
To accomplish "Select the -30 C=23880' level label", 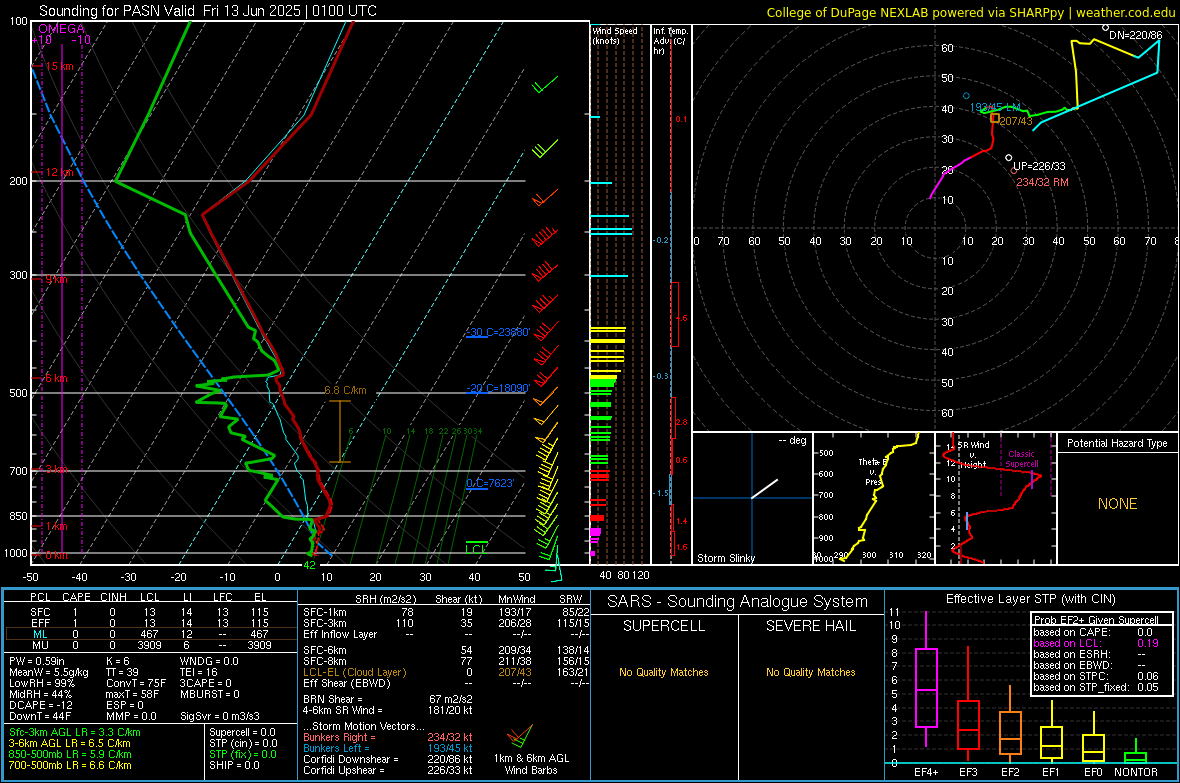I will (x=498, y=332).
